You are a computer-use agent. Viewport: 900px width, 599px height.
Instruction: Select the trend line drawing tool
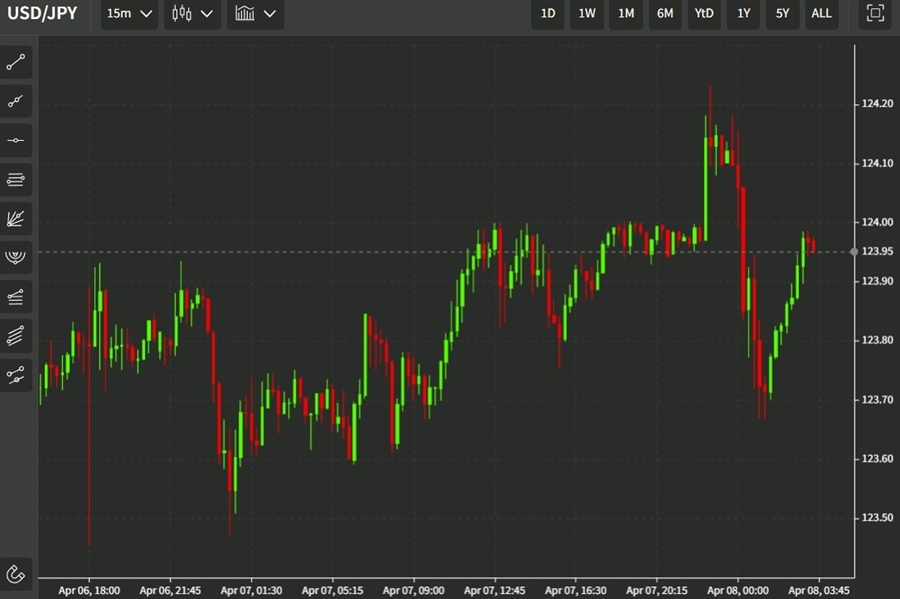point(16,63)
